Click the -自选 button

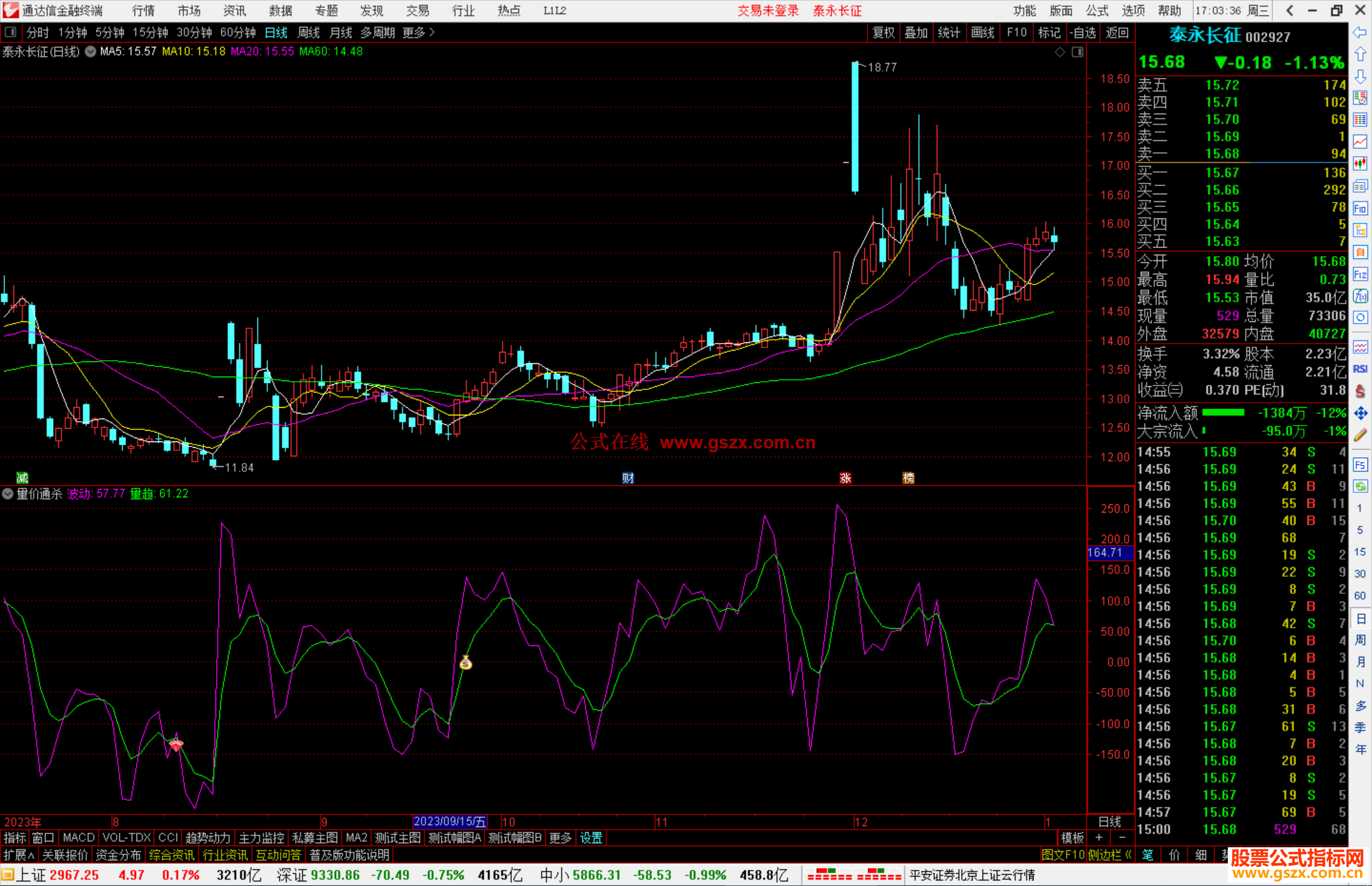(x=1082, y=32)
